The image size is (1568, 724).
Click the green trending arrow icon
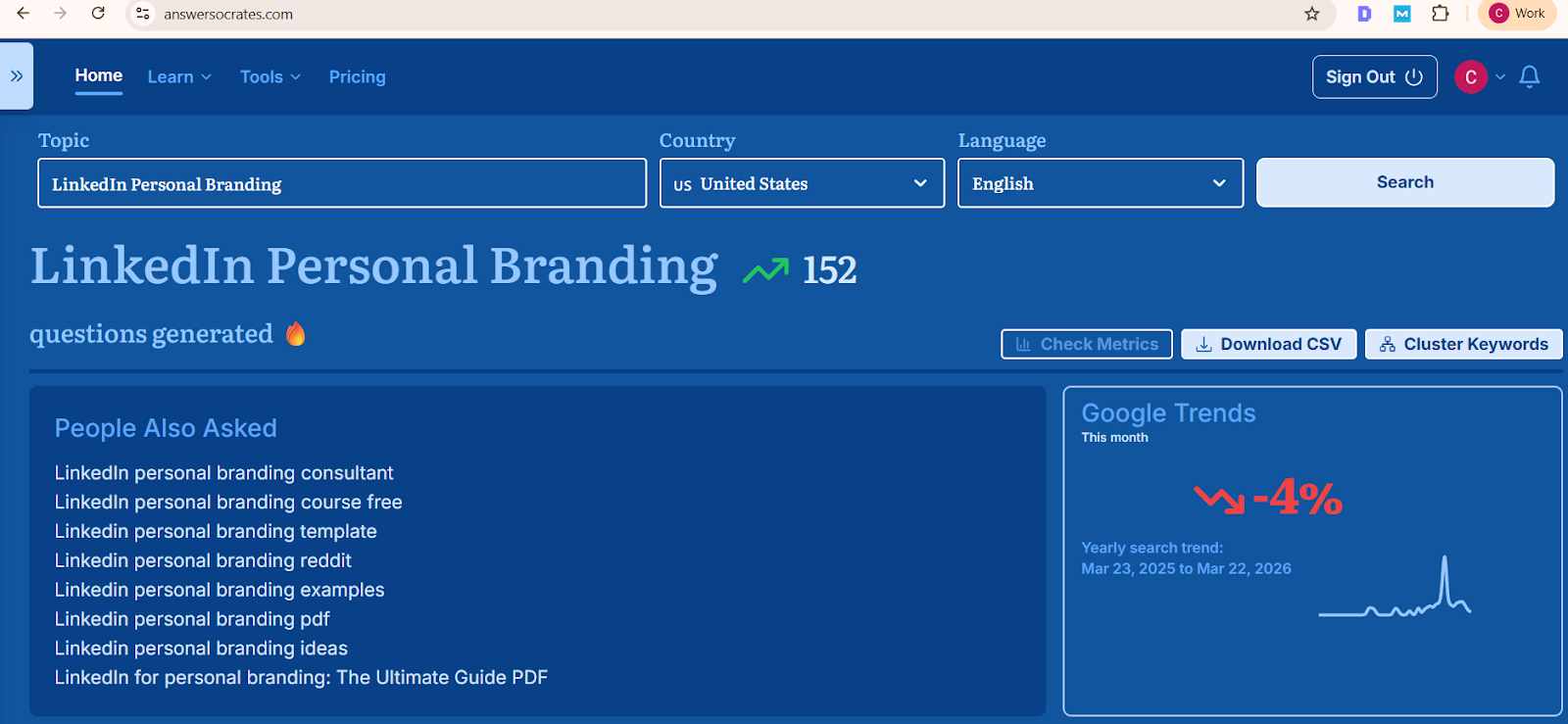click(x=765, y=270)
